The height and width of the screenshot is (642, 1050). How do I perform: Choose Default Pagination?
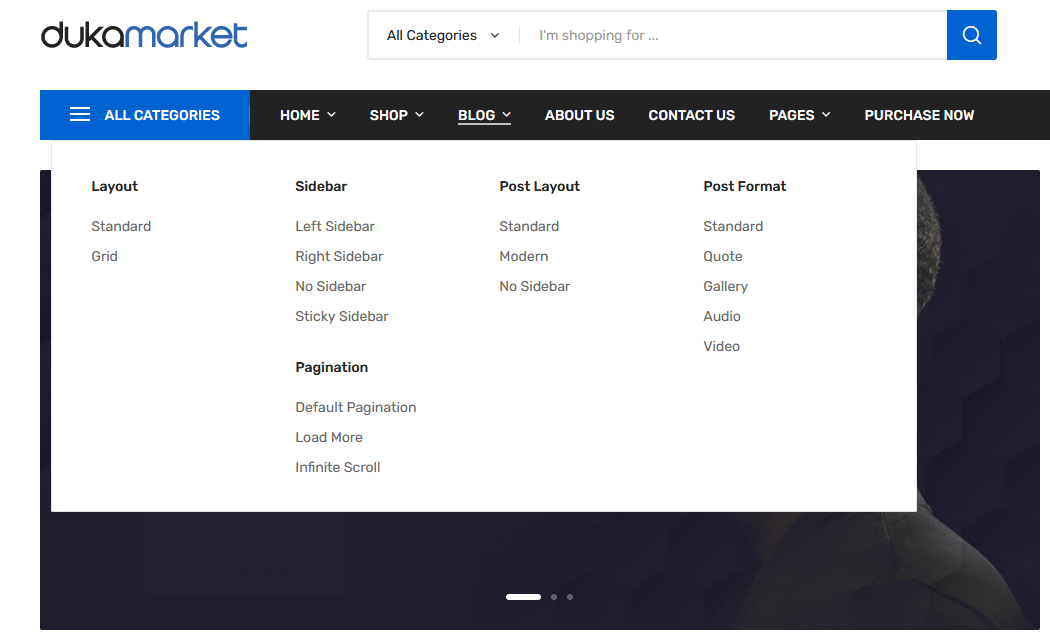[356, 407]
